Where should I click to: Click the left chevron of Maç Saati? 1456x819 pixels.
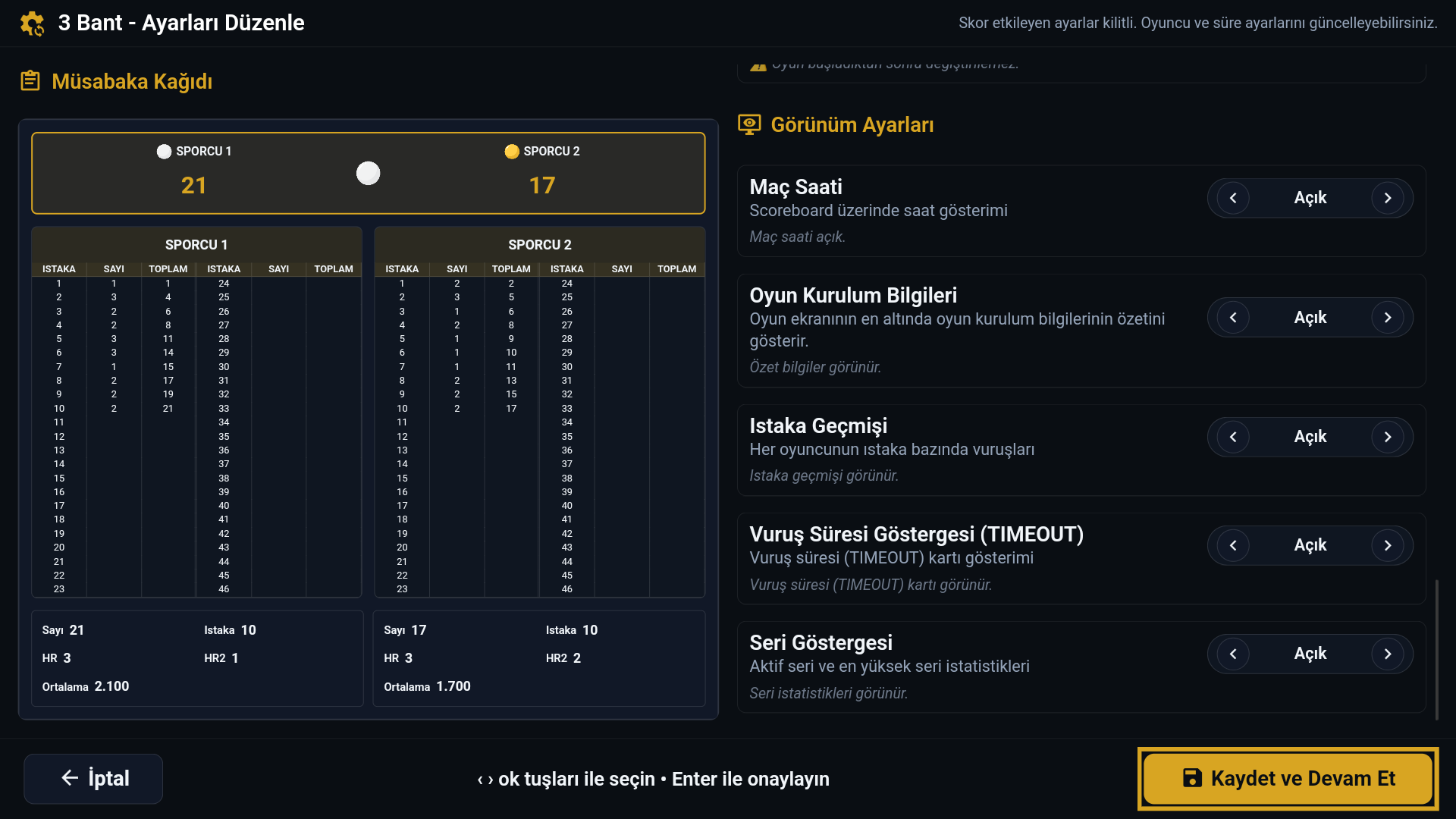(1234, 197)
